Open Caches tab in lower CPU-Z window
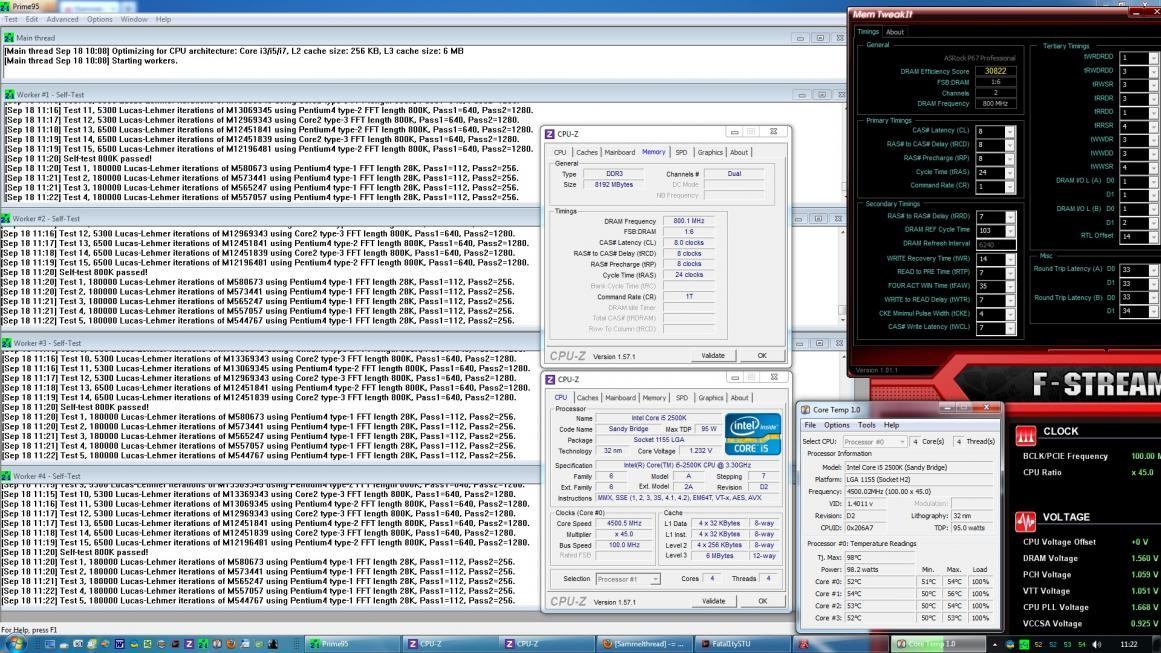The width and height of the screenshot is (1161, 653). tap(587, 398)
